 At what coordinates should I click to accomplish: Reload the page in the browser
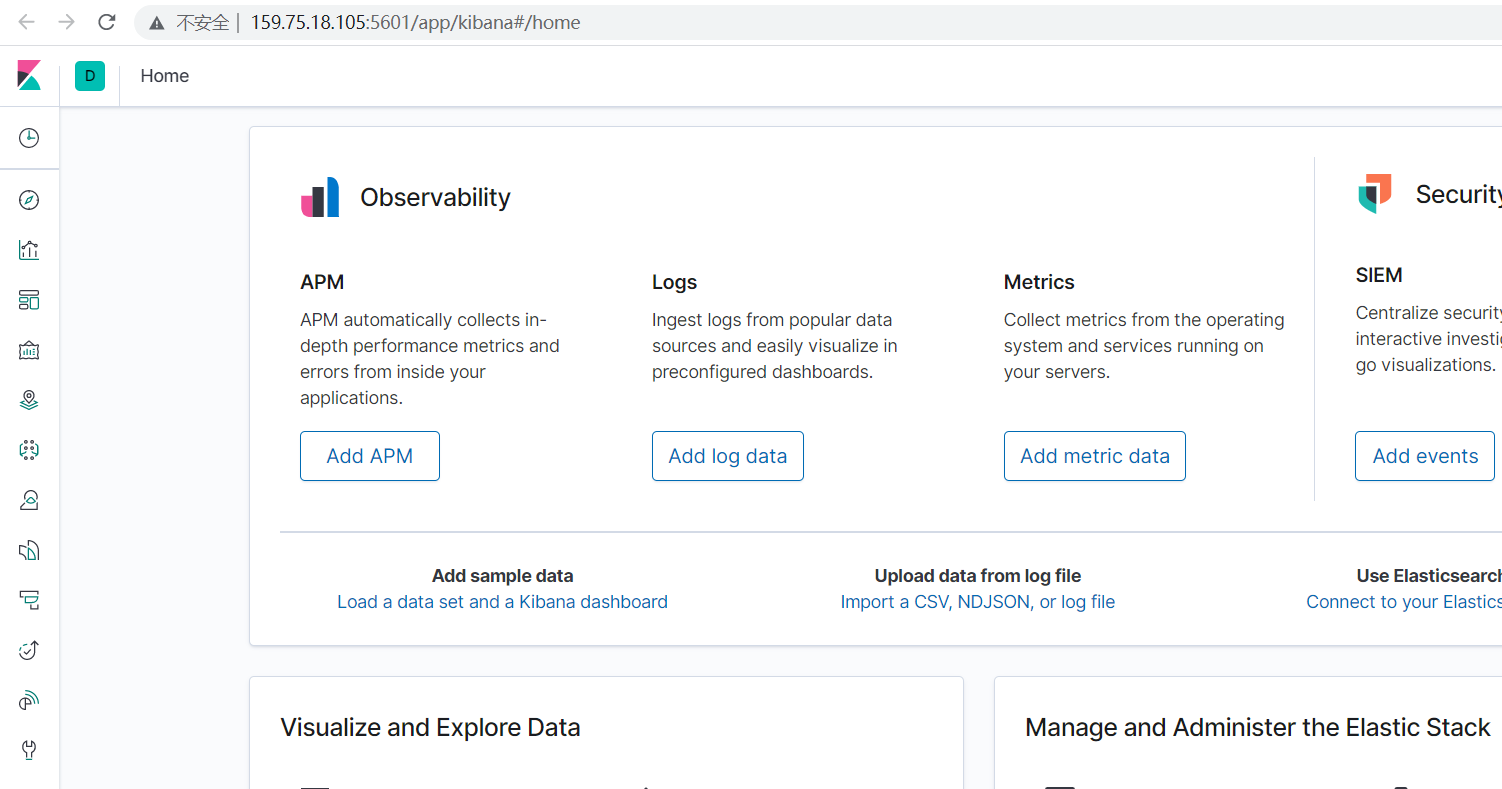(106, 22)
